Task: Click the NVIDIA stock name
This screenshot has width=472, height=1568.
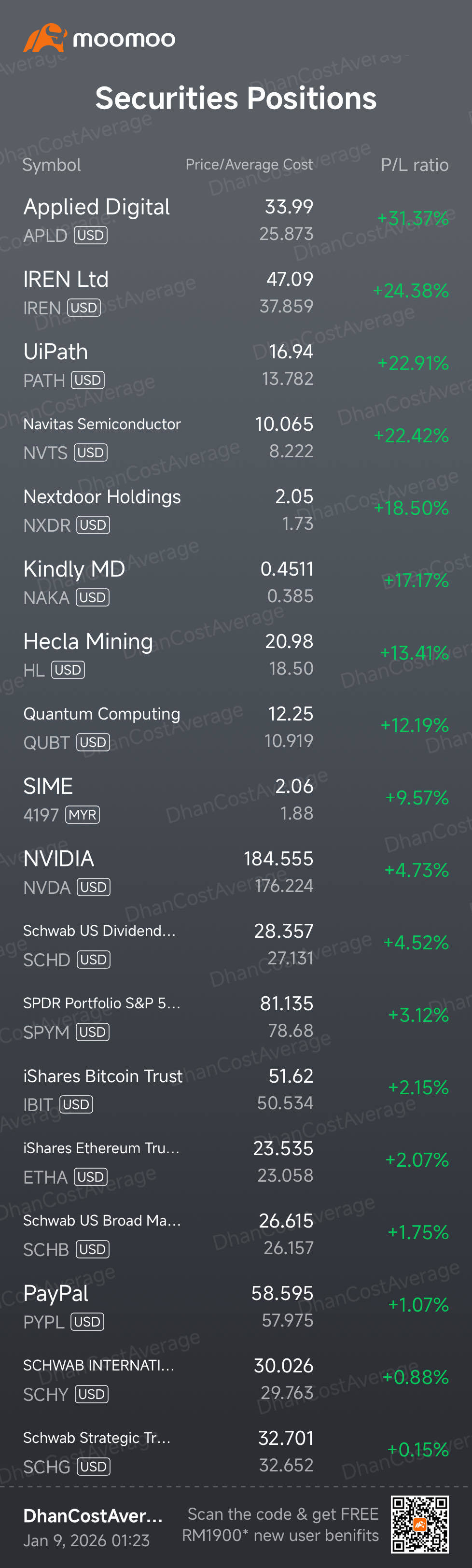Action: coord(59,858)
